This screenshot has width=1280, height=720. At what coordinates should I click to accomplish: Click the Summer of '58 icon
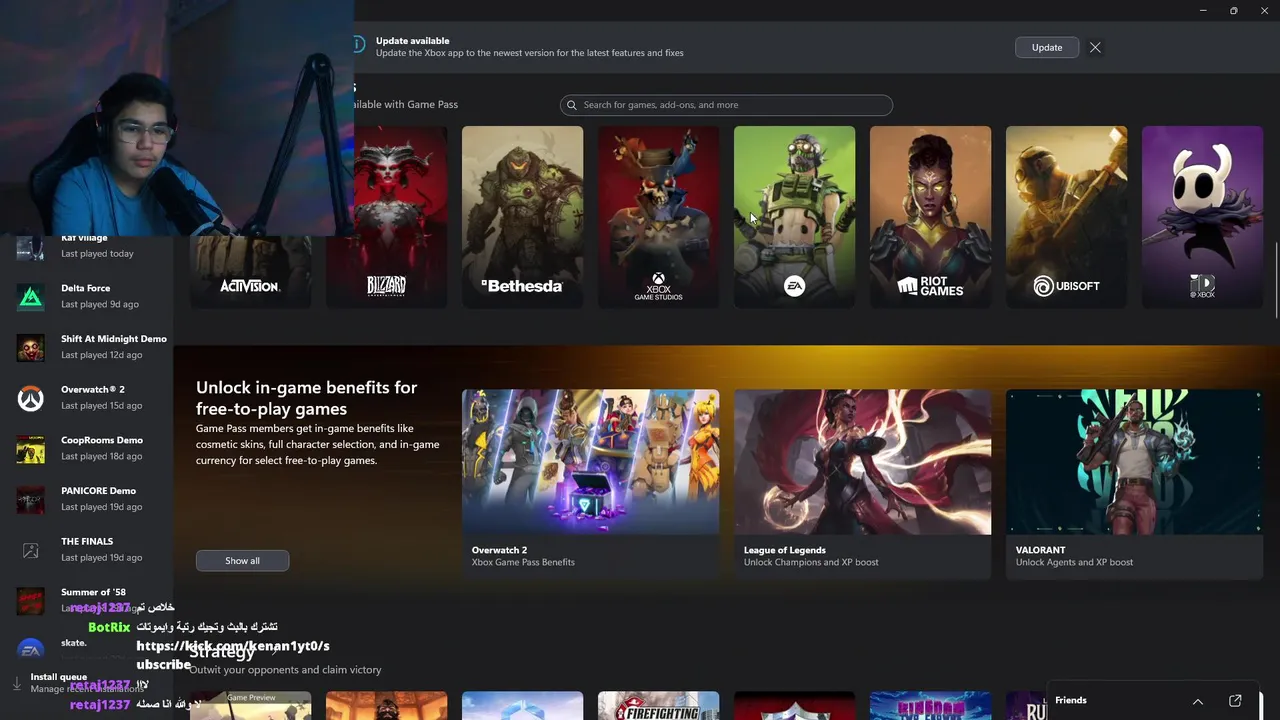click(x=30, y=600)
